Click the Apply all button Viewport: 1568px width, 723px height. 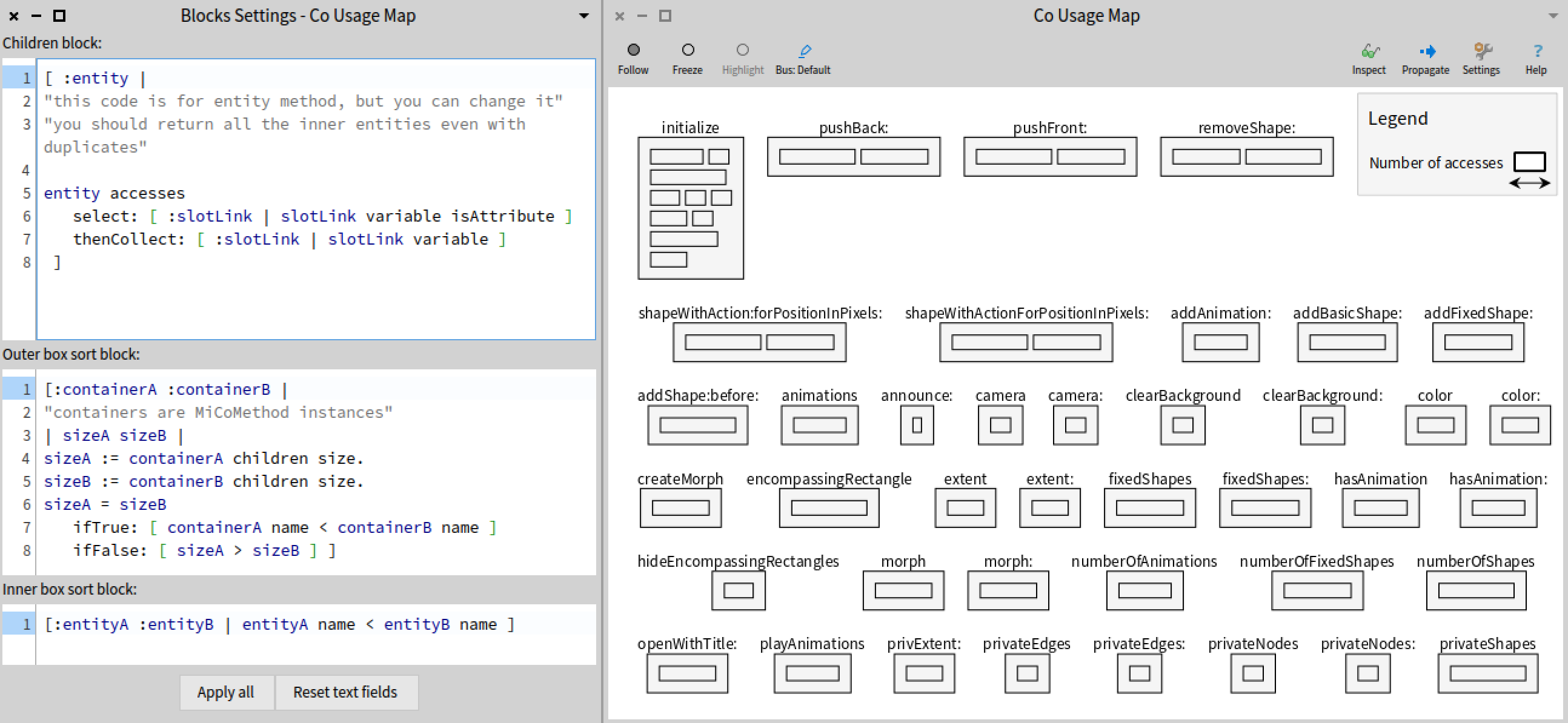(226, 692)
